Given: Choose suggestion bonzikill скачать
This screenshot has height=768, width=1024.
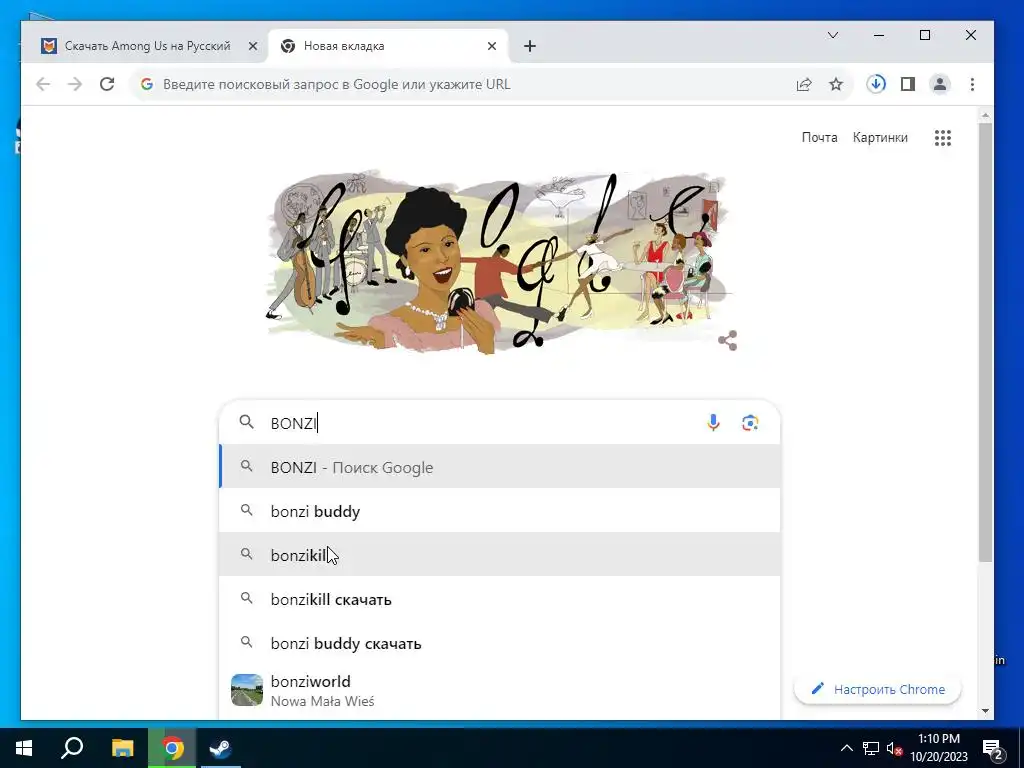Looking at the screenshot, I should pos(500,599).
